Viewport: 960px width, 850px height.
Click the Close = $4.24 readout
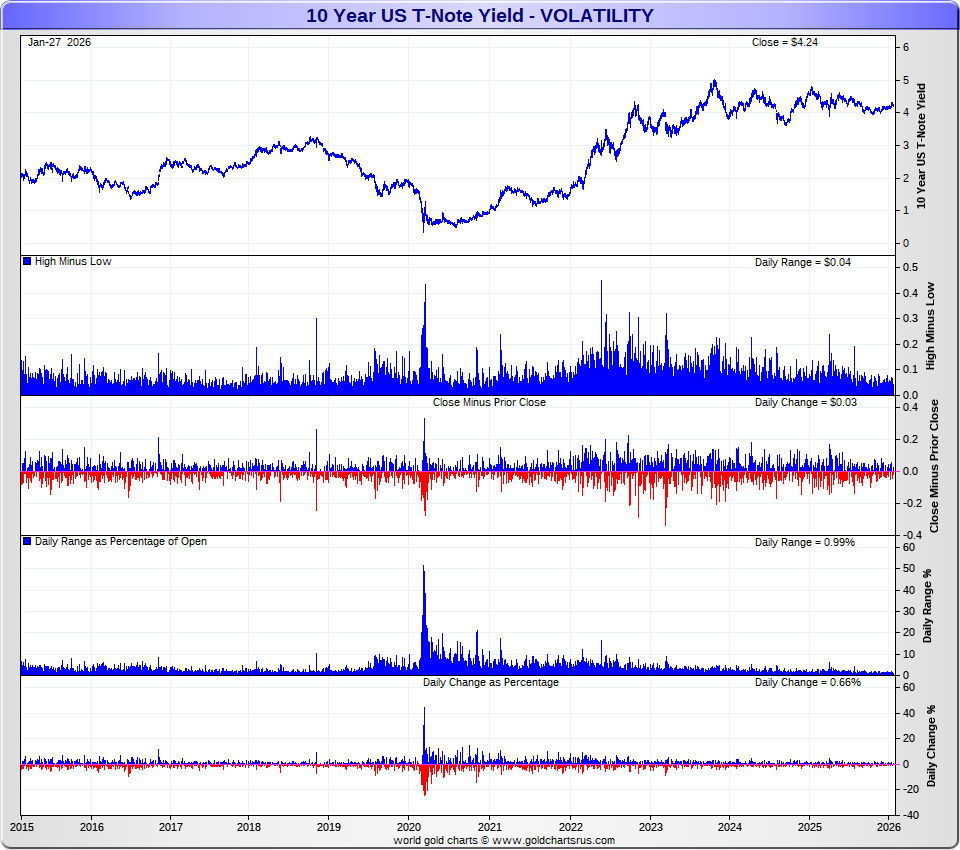coord(785,43)
